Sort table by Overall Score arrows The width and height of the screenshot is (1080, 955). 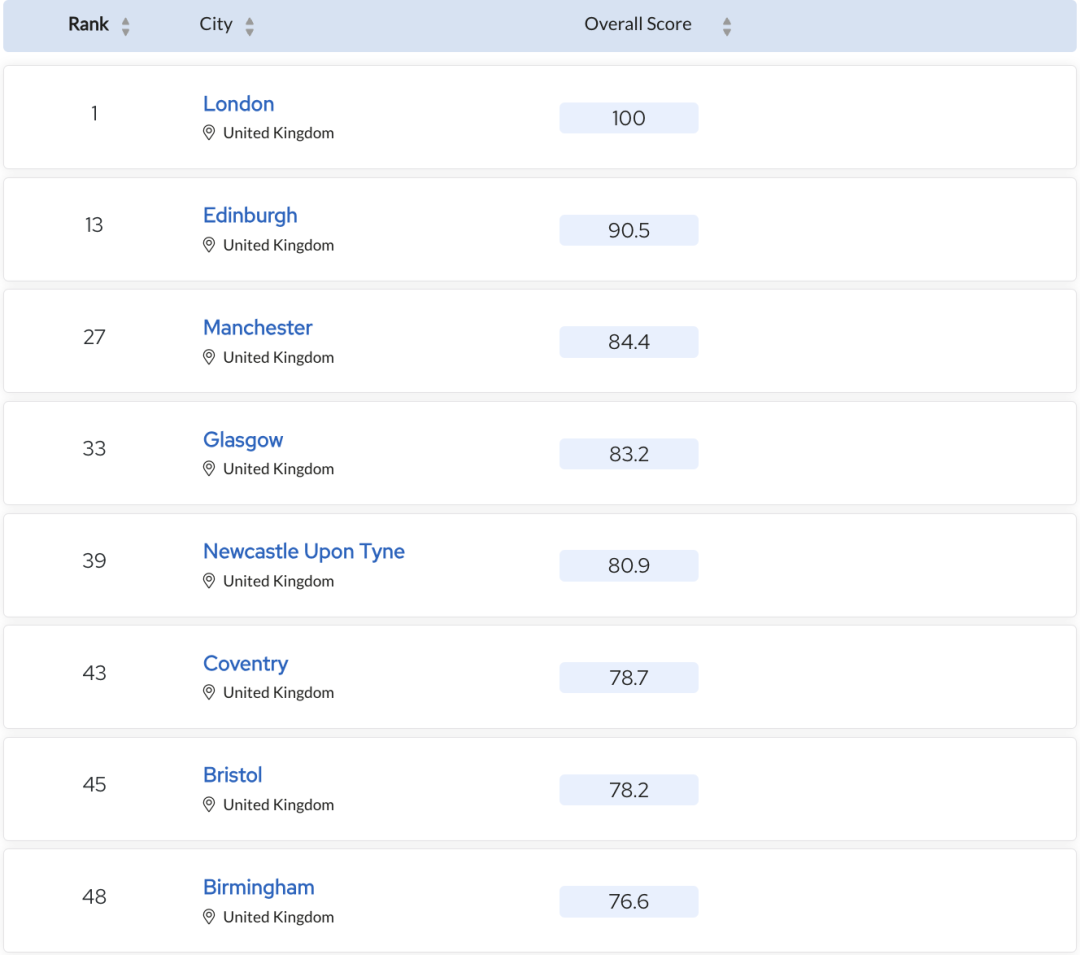click(727, 26)
